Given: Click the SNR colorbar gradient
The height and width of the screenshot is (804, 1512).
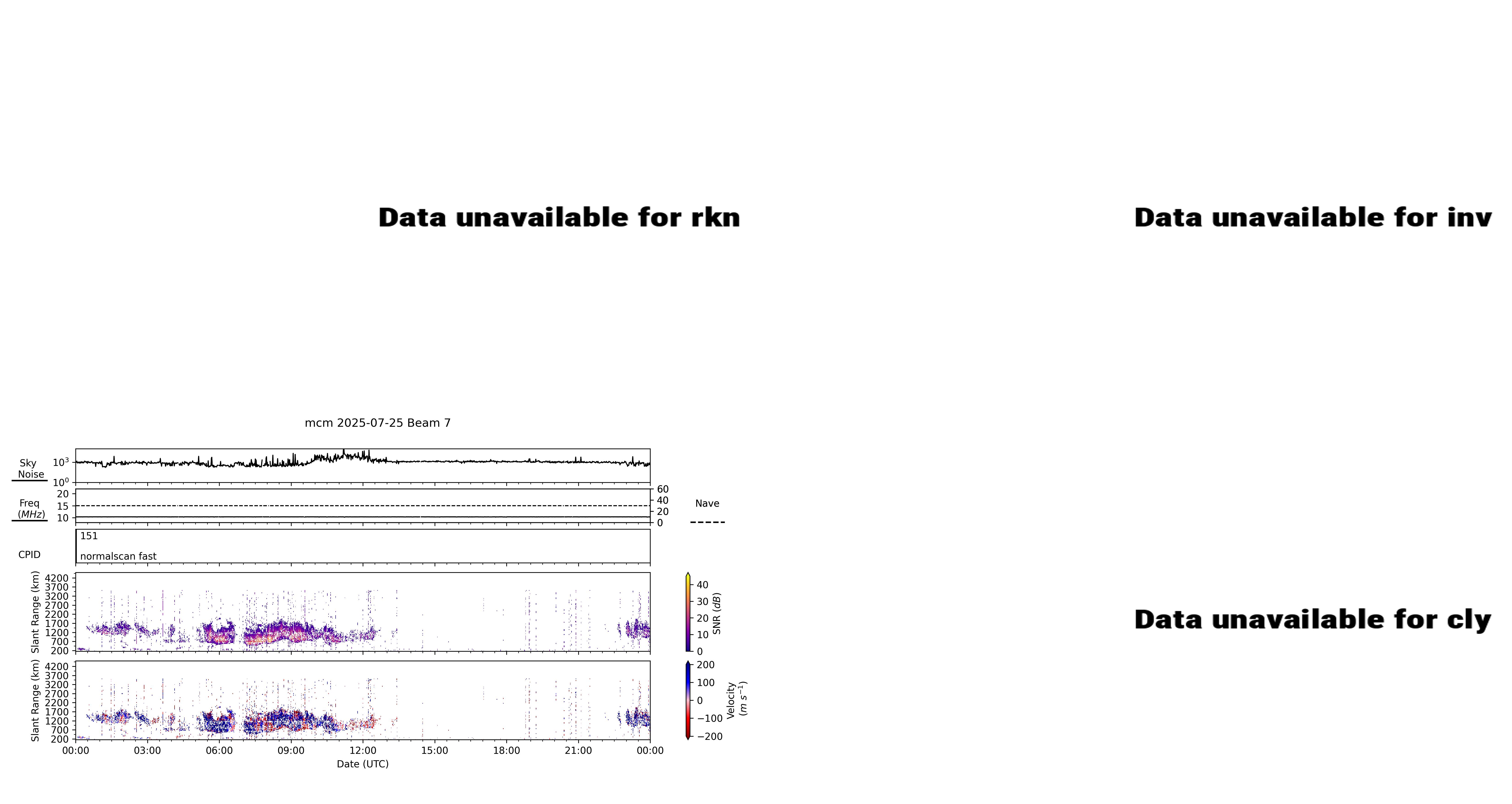Looking at the screenshot, I should click(688, 612).
